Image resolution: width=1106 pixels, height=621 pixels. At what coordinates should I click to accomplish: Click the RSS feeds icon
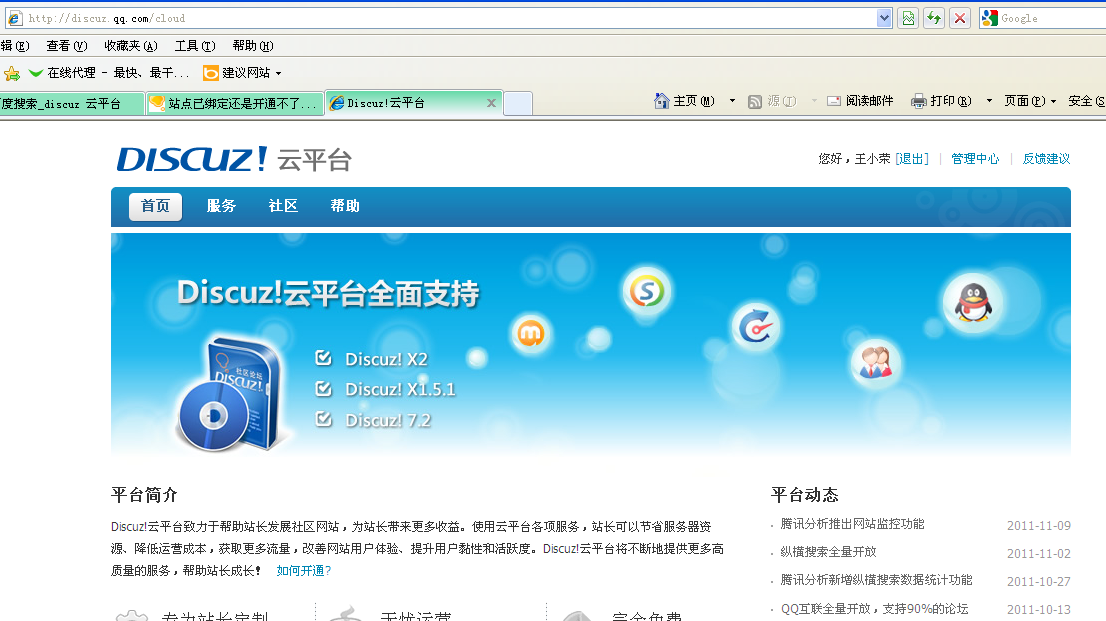tap(755, 102)
